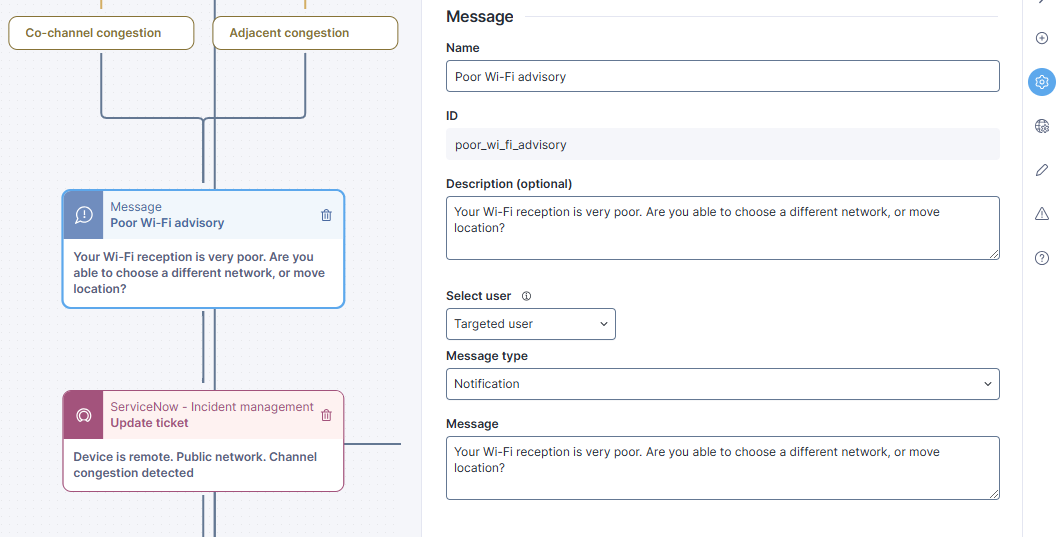Screen dimensions: 1059x537
Task: Click into the bottom Message text area
Action: pyautogui.click(x=722, y=467)
